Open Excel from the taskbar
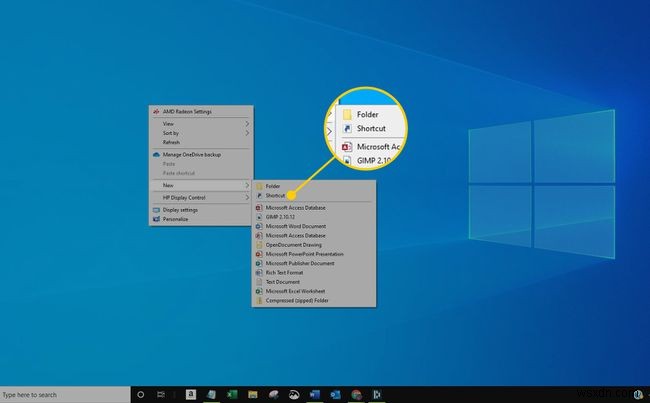 click(232, 394)
